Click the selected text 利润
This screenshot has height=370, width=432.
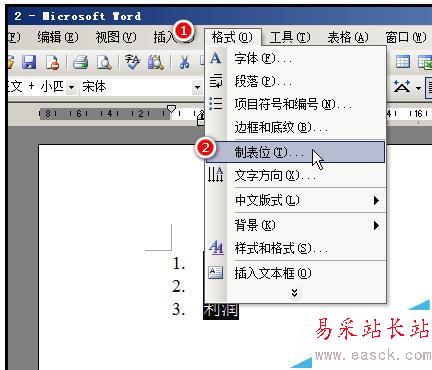[x=221, y=310]
